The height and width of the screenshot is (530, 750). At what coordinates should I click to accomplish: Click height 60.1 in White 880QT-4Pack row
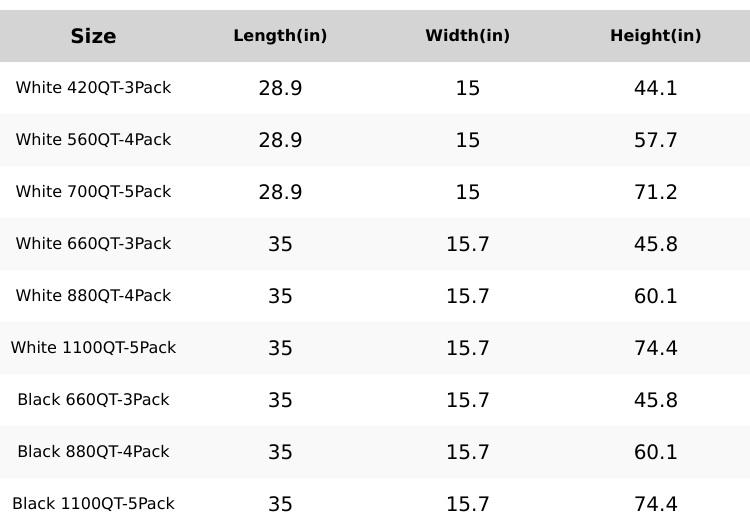click(655, 296)
